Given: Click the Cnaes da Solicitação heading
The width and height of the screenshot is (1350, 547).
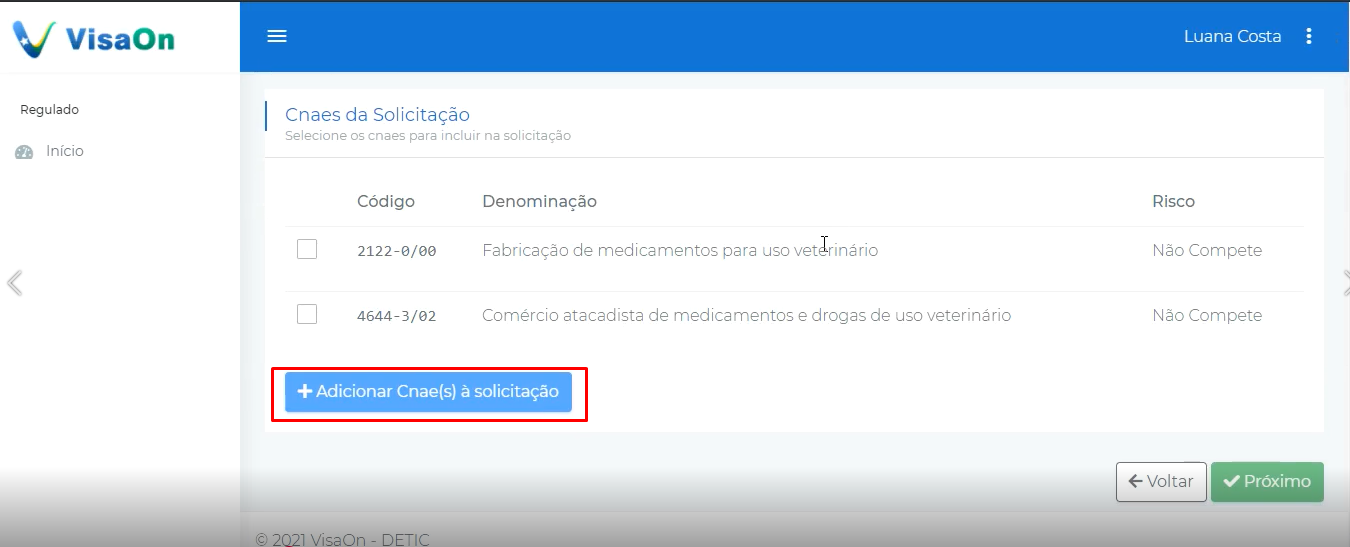Looking at the screenshot, I should pyautogui.click(x=377, y=114).
